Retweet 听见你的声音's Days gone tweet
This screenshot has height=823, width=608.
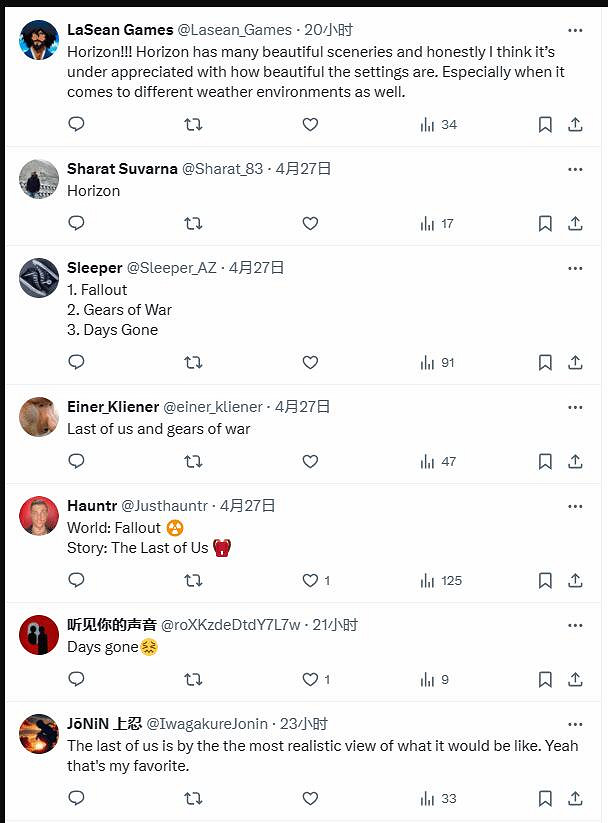pos(193,679)
